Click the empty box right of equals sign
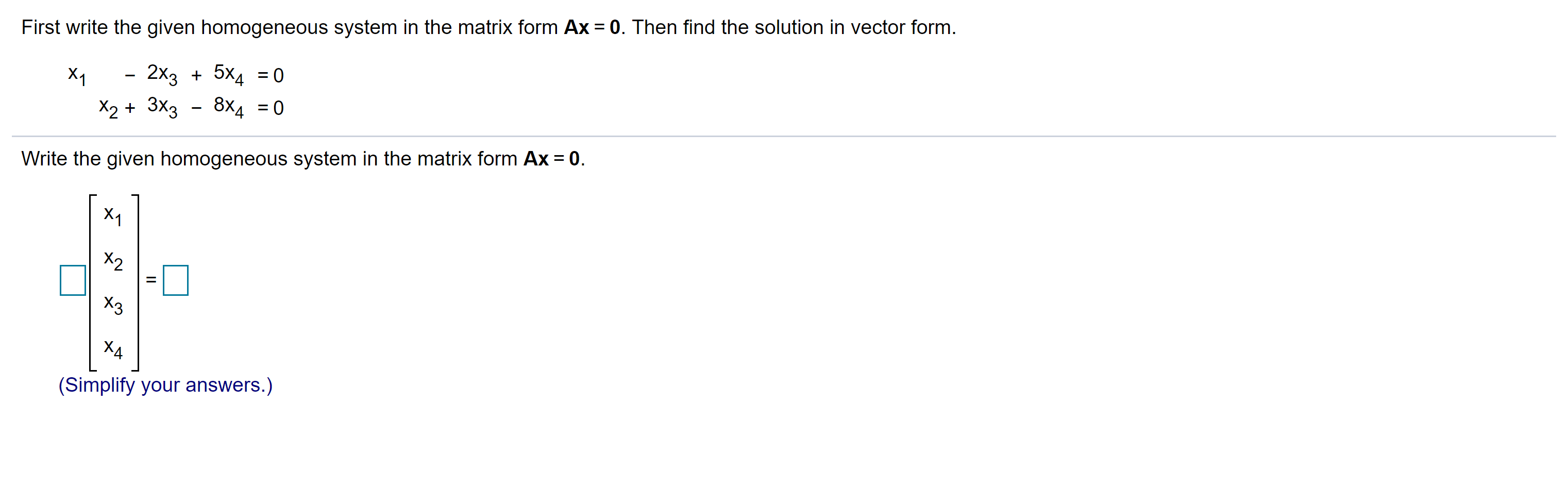Image resolution: width=1568 pixels, height=503 pixels. tap(175, 280)
